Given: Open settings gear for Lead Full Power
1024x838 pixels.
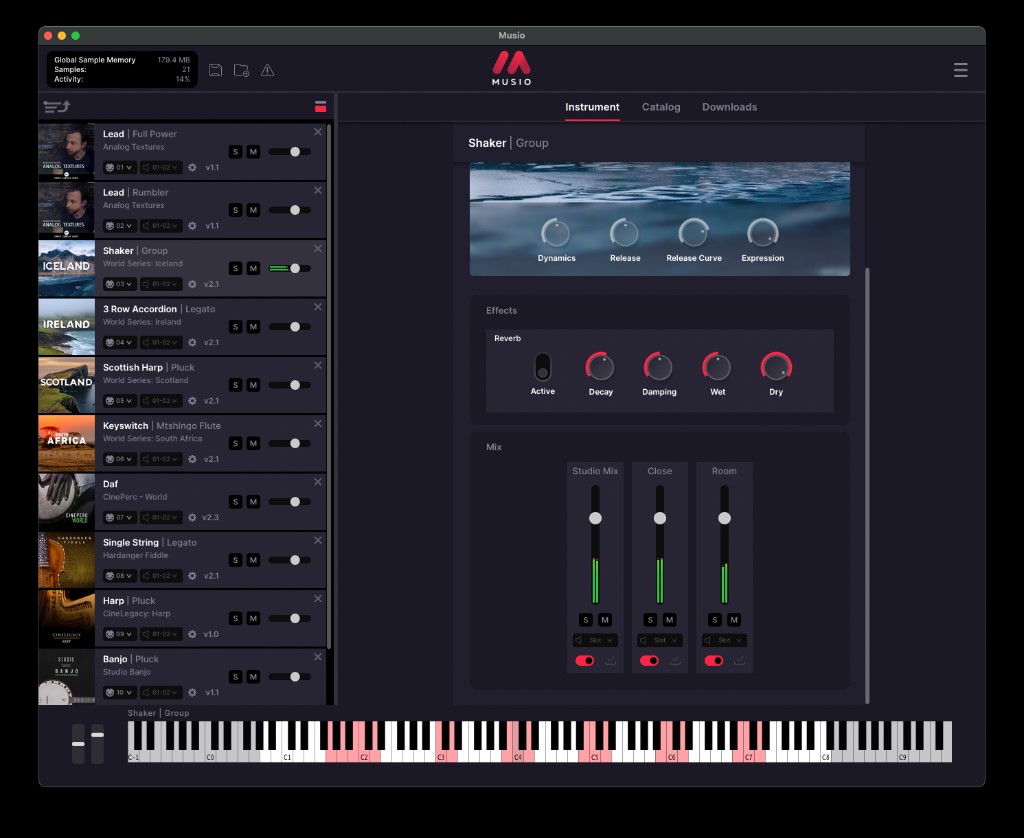Looking at the screenshot, I should (x=192, y=167).
